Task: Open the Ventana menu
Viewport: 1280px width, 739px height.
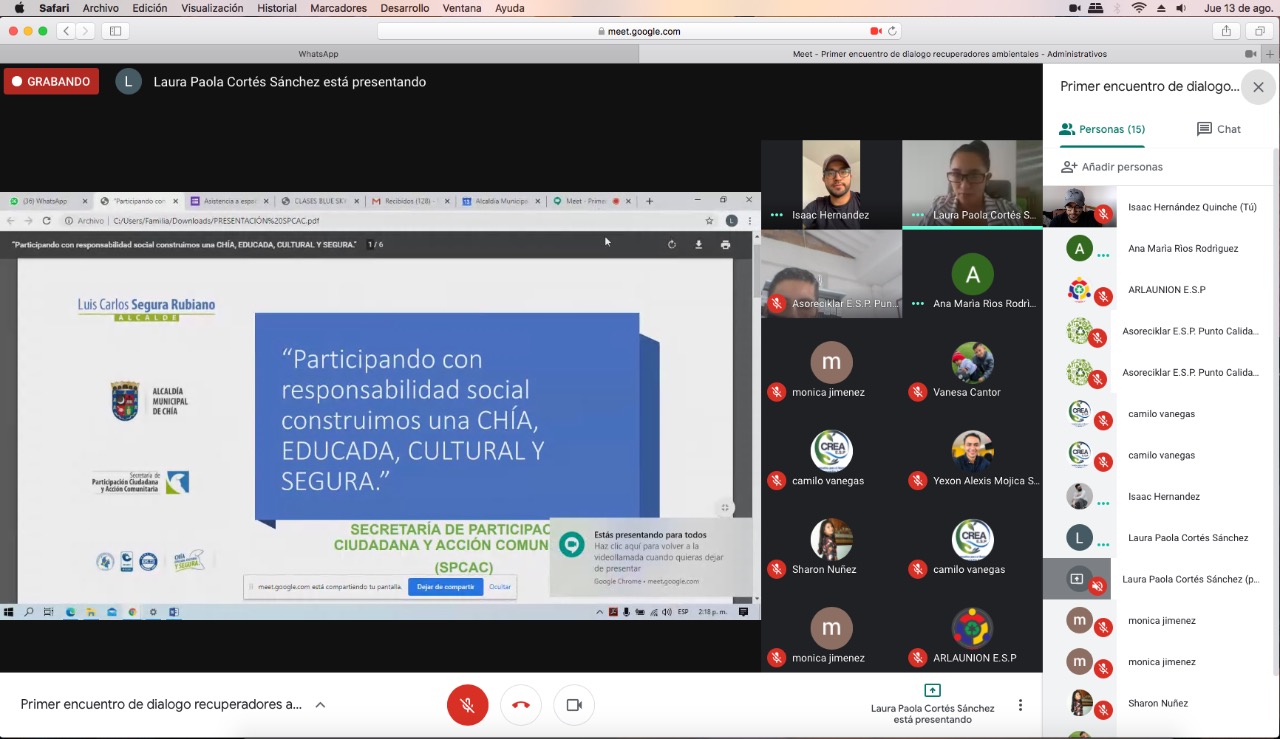Action: click(x=462, y=8)
